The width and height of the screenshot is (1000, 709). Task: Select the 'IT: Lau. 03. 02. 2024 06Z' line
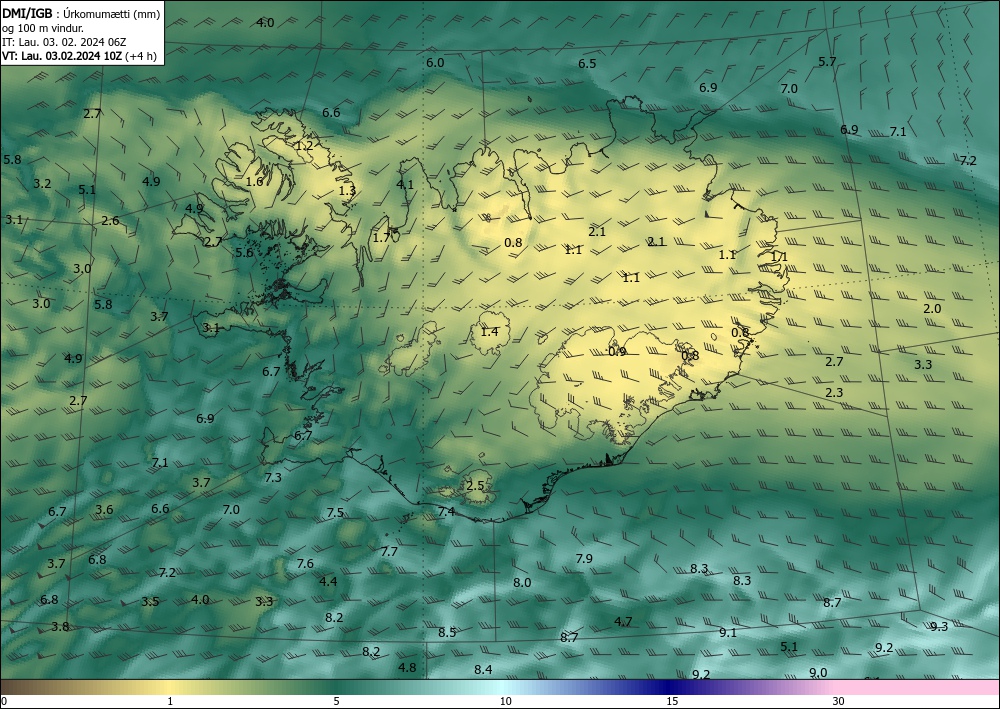(64, 42)
